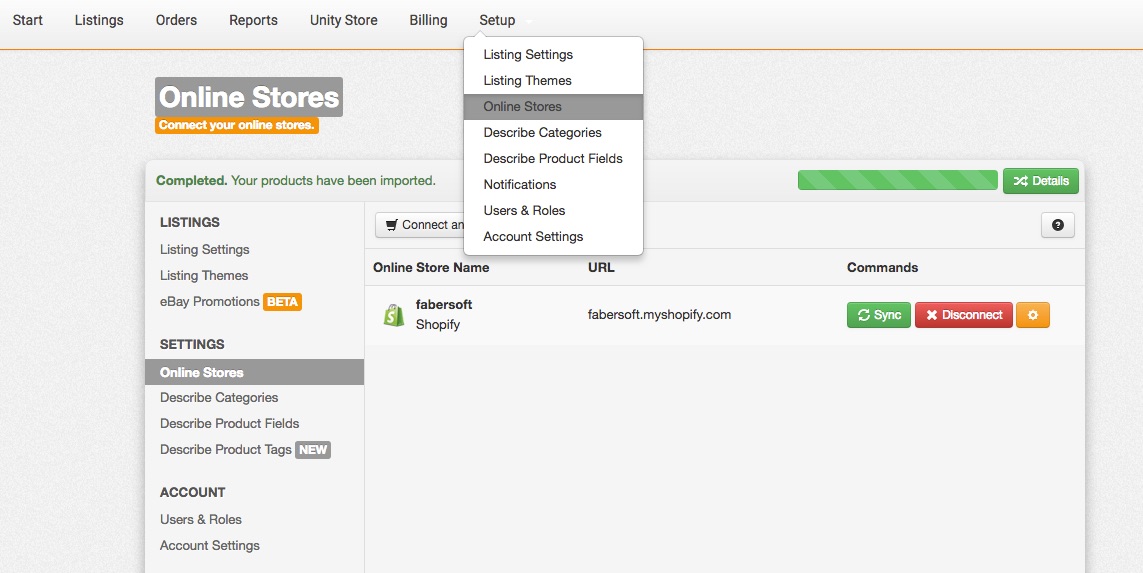Select Notifications from Setup menu
The height and width of the screenshot is (573, 1143).
pos(519,185)
